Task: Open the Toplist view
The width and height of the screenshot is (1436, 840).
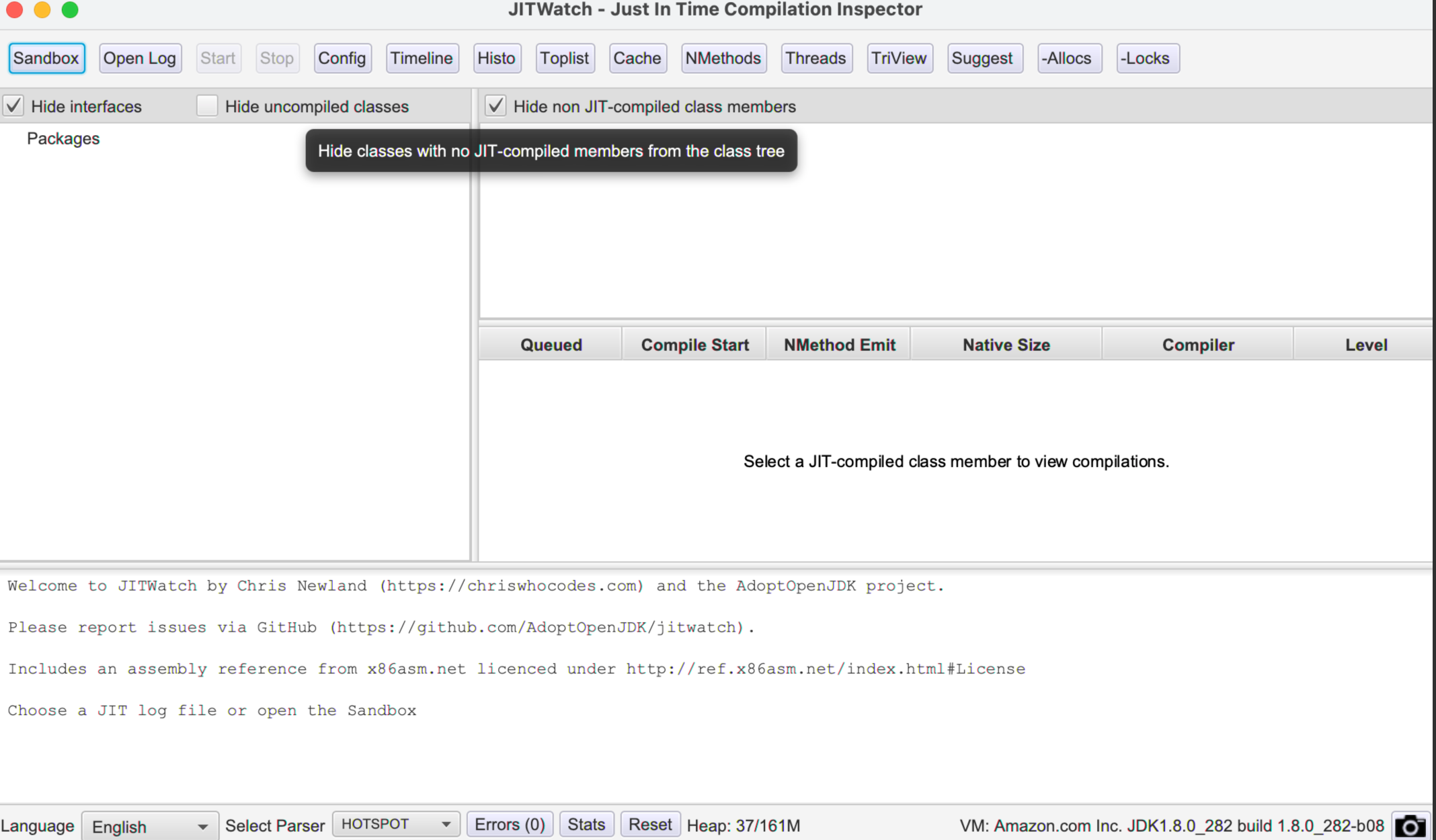Action: pos(565,58)
